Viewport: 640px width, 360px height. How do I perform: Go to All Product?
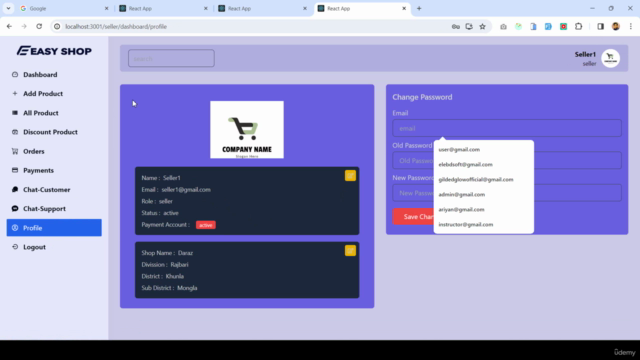pos(40,113)
